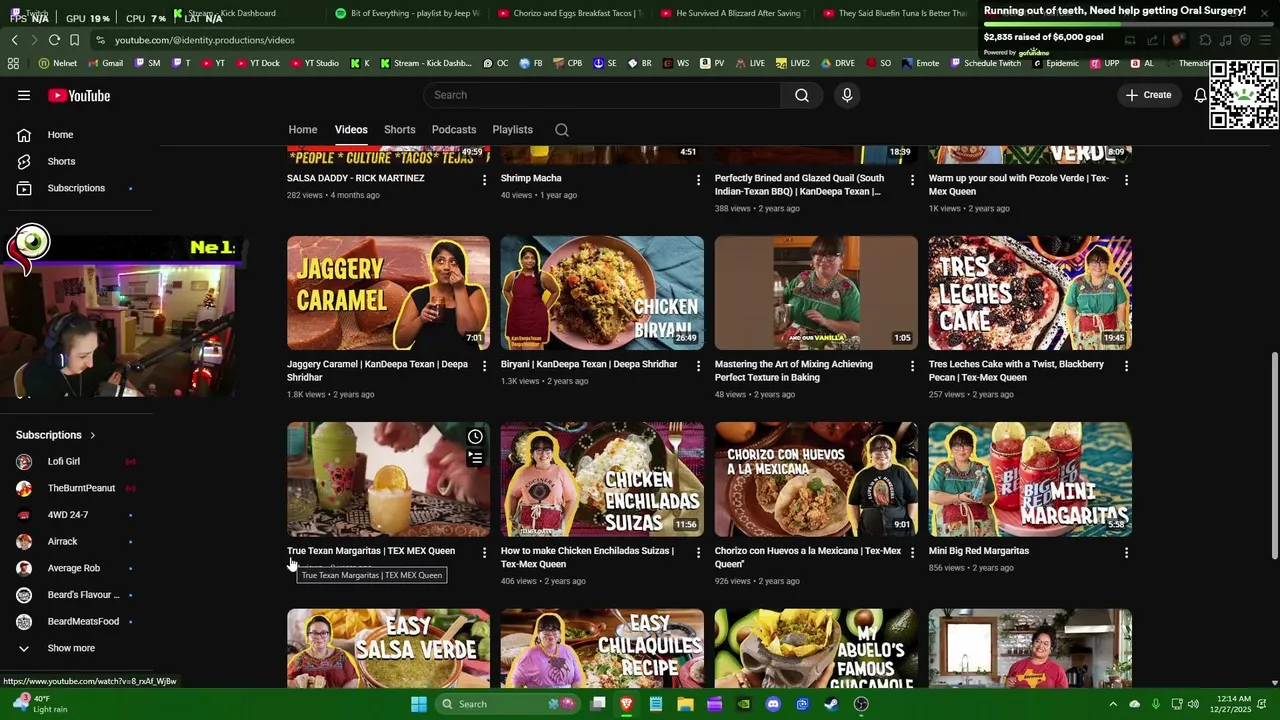Open the YouTube hamburger guide menu
1280x720 pixels.
pyautogui.click(x=24, y=95)
